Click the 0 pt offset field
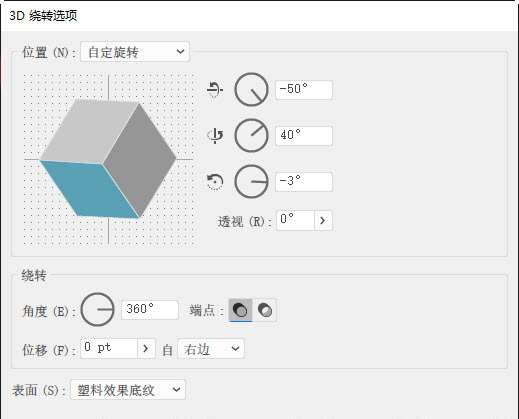 pyautogui.click(x=109, y=349)
